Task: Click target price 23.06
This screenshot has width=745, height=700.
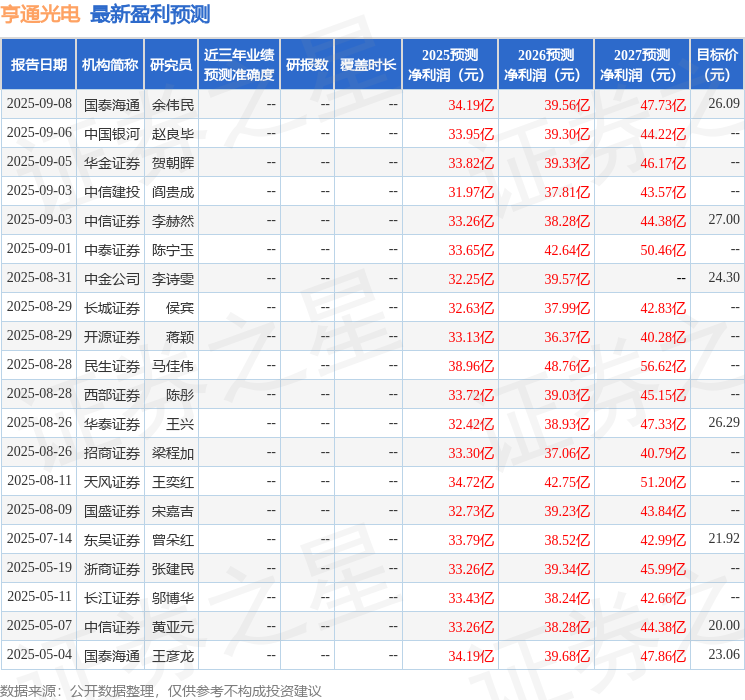Action: coord(724,654)
